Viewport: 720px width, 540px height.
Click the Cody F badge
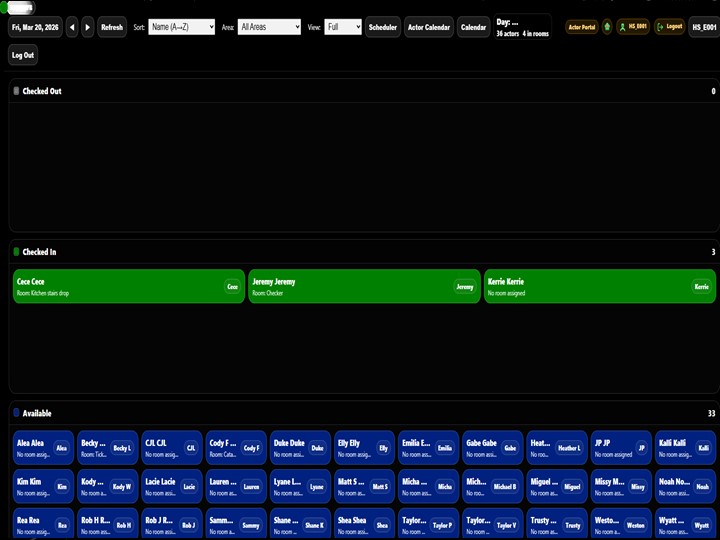251,448
